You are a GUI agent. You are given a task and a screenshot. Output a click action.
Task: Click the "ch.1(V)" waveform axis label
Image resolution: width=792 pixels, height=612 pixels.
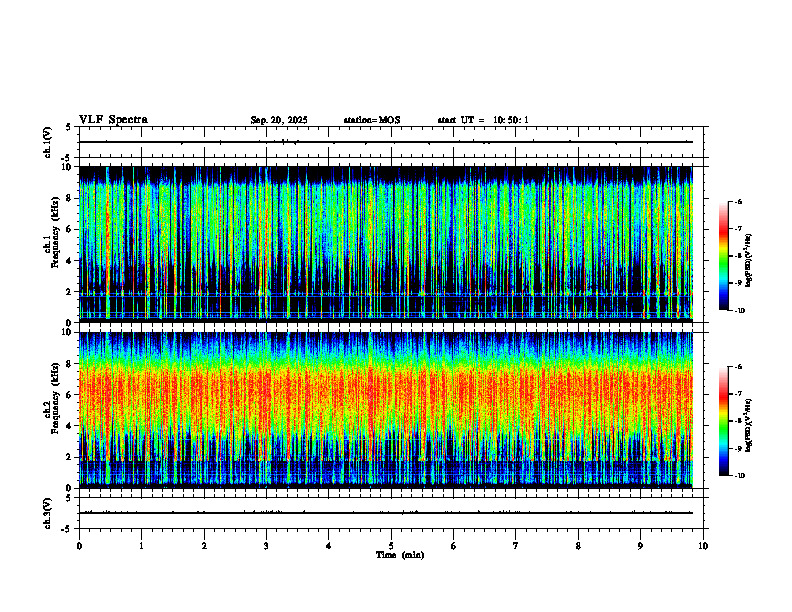click(x=48, y=142)
